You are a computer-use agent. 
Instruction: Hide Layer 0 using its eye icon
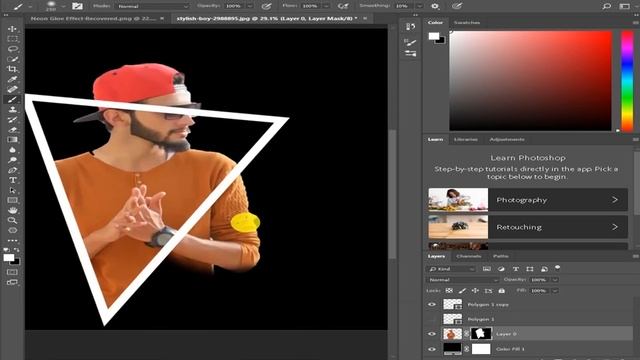[x=432, y=334]
